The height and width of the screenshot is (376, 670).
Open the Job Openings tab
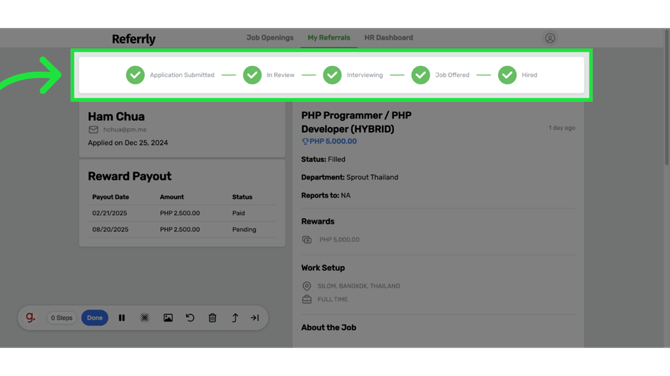click(270, 38)
